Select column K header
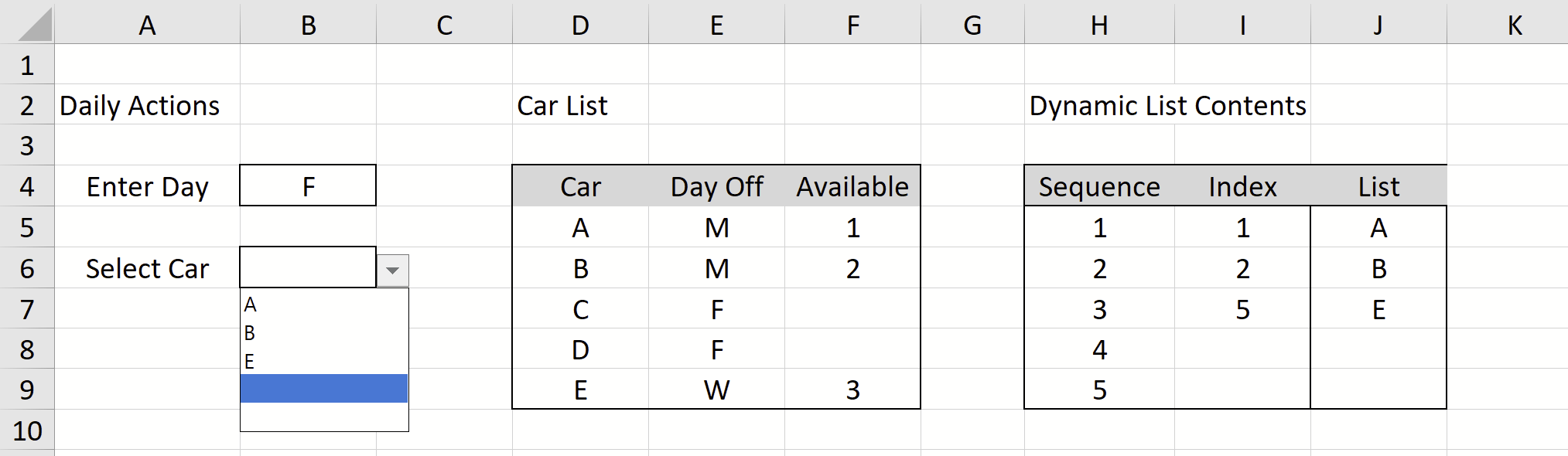This screenshot has height=456, width=1568. point(1514,25)
